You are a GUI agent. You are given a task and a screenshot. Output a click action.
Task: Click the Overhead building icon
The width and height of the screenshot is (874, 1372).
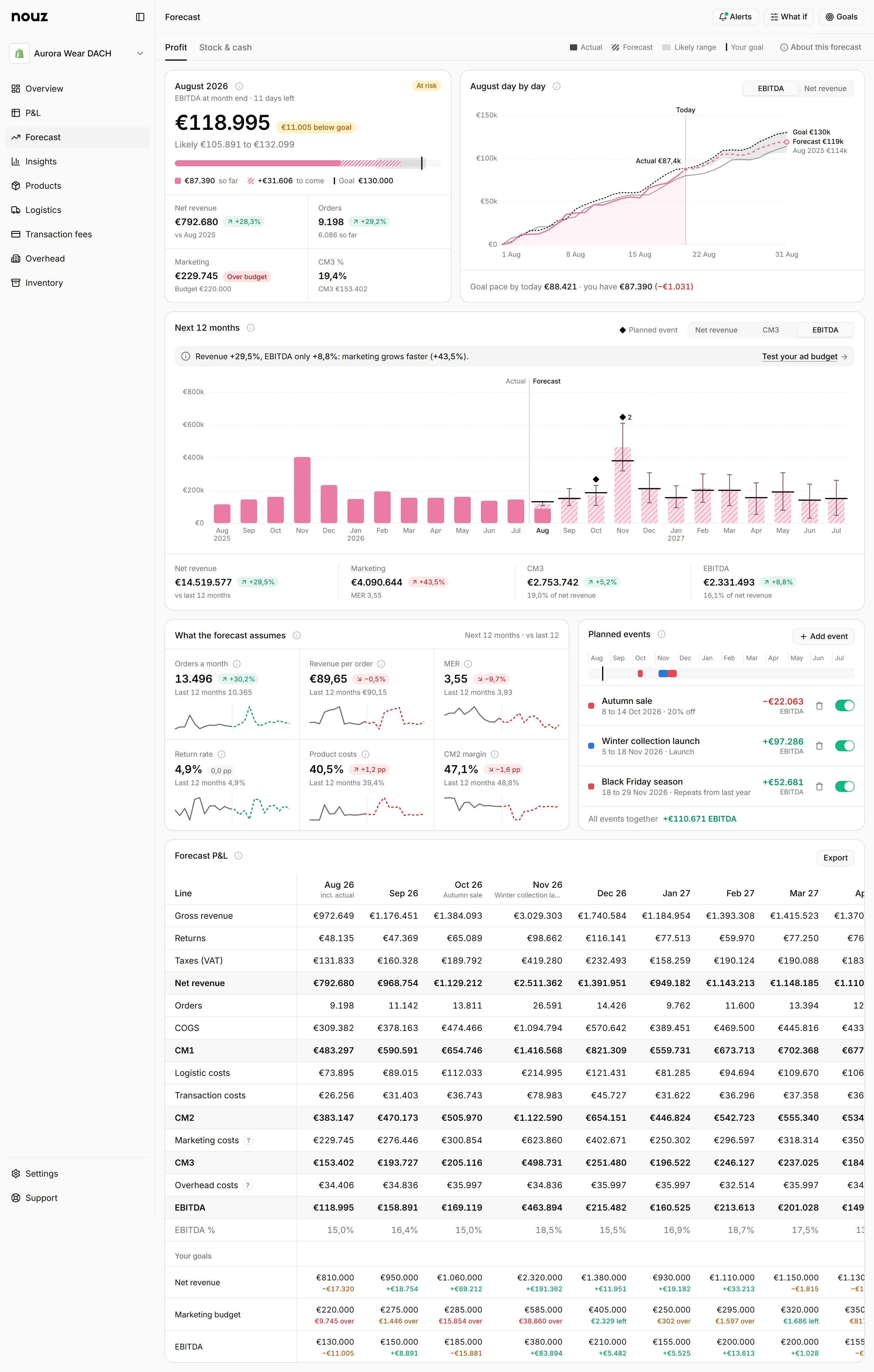(x=16, y=259)
